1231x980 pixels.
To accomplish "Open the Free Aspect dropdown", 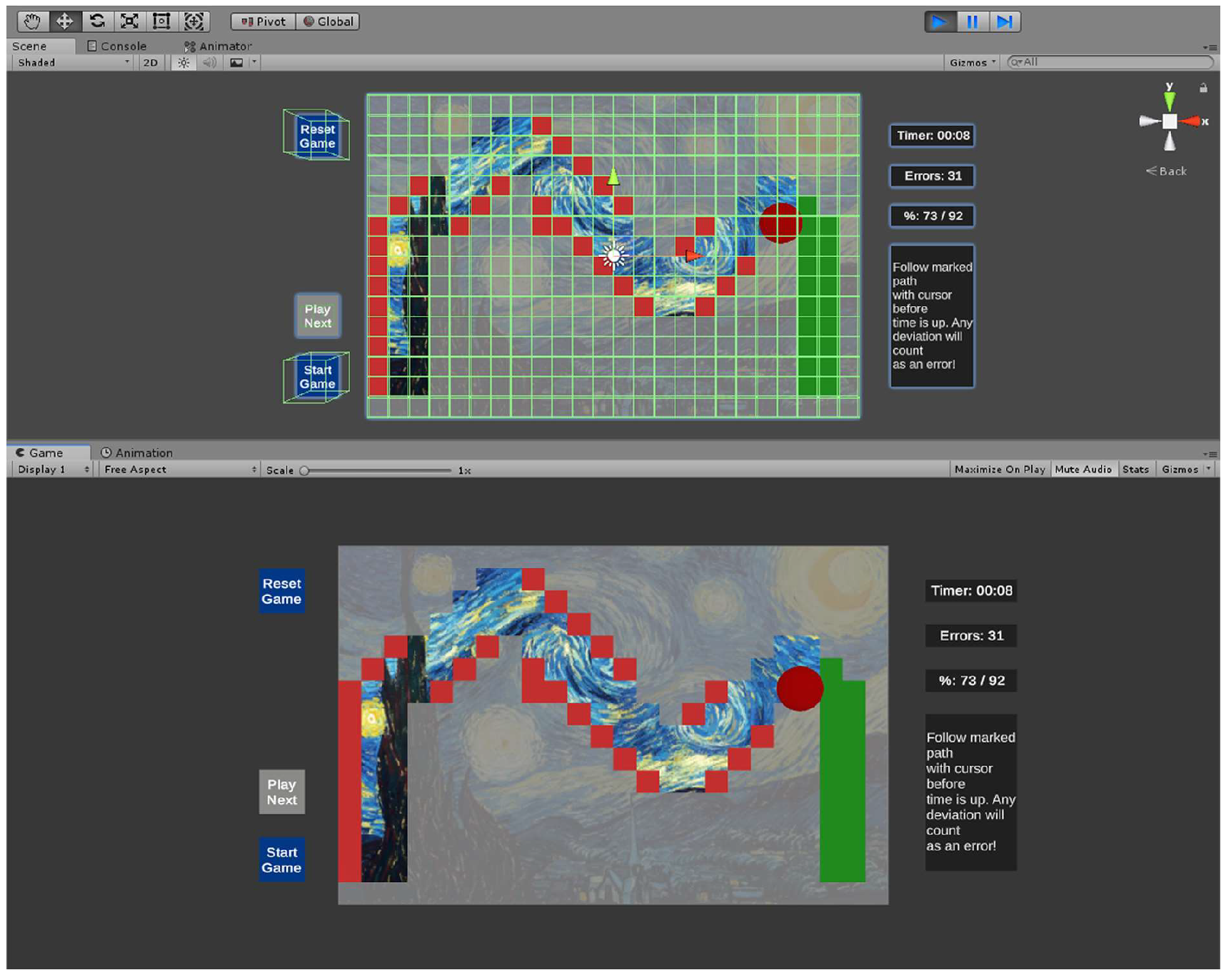I will [179, 470].
